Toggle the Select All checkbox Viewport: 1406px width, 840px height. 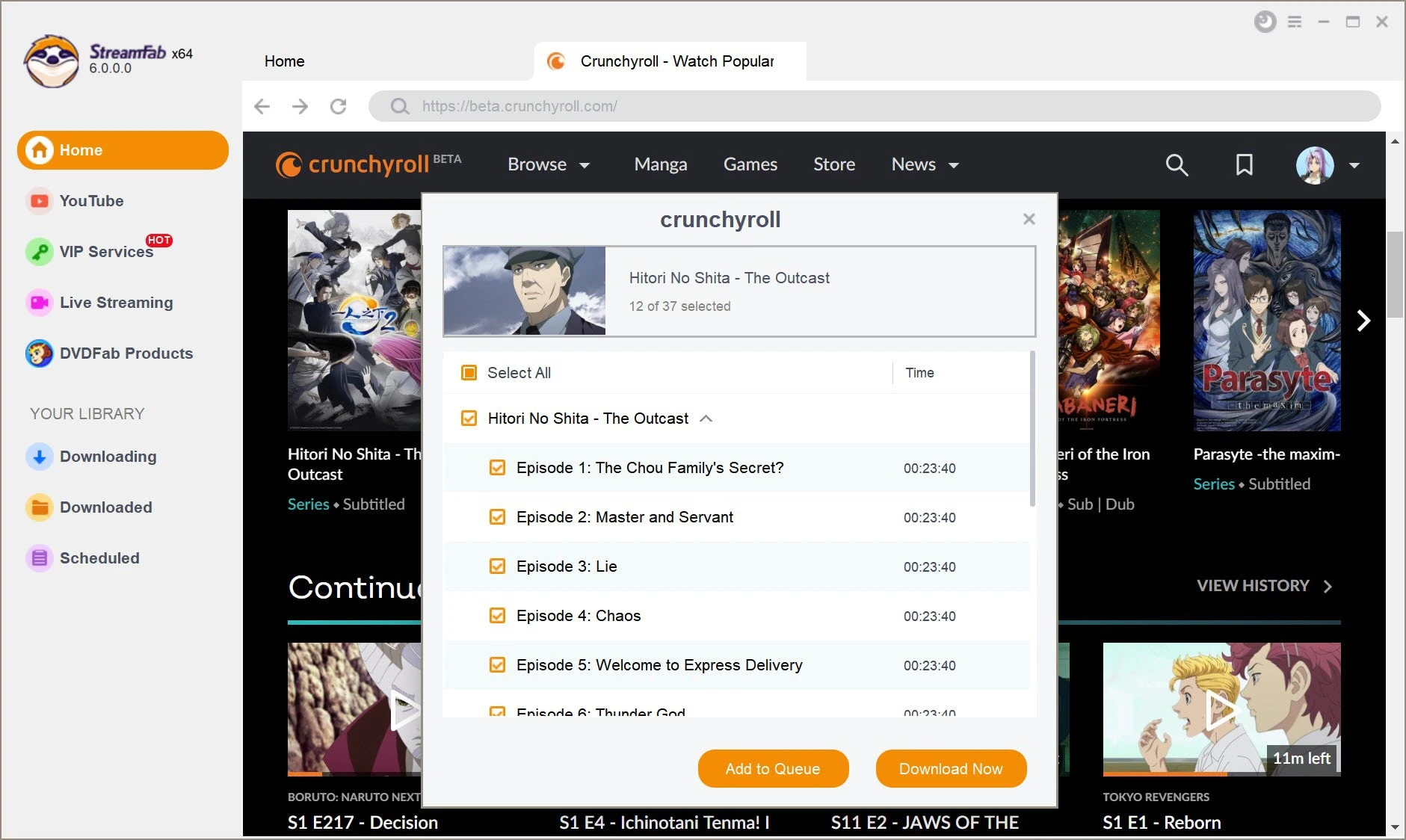[x=469, y=372]
